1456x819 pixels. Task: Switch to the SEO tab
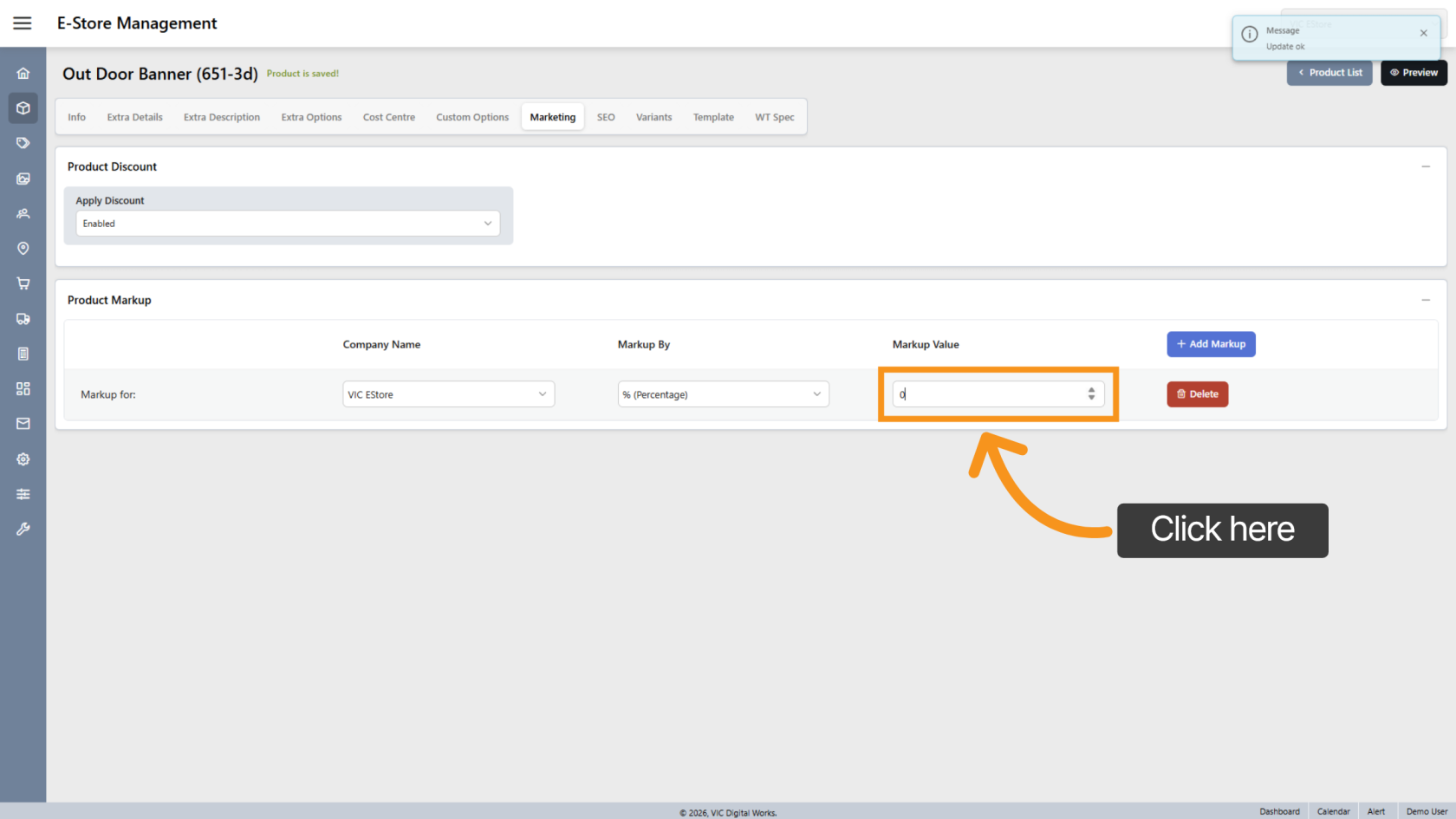click(x=606, y=117)
